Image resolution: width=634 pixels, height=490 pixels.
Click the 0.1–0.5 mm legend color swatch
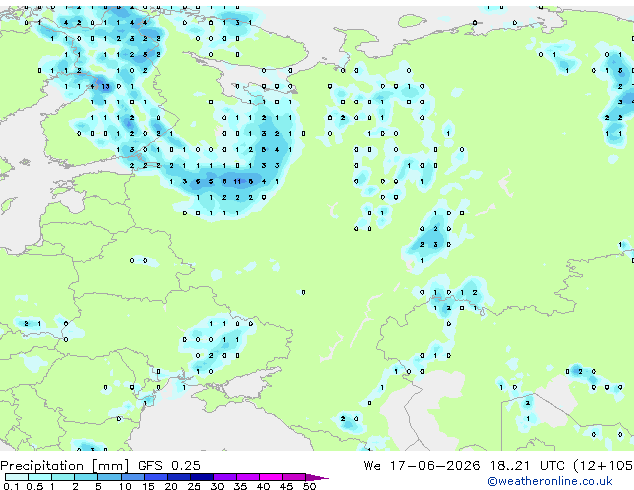coord(17,477)
